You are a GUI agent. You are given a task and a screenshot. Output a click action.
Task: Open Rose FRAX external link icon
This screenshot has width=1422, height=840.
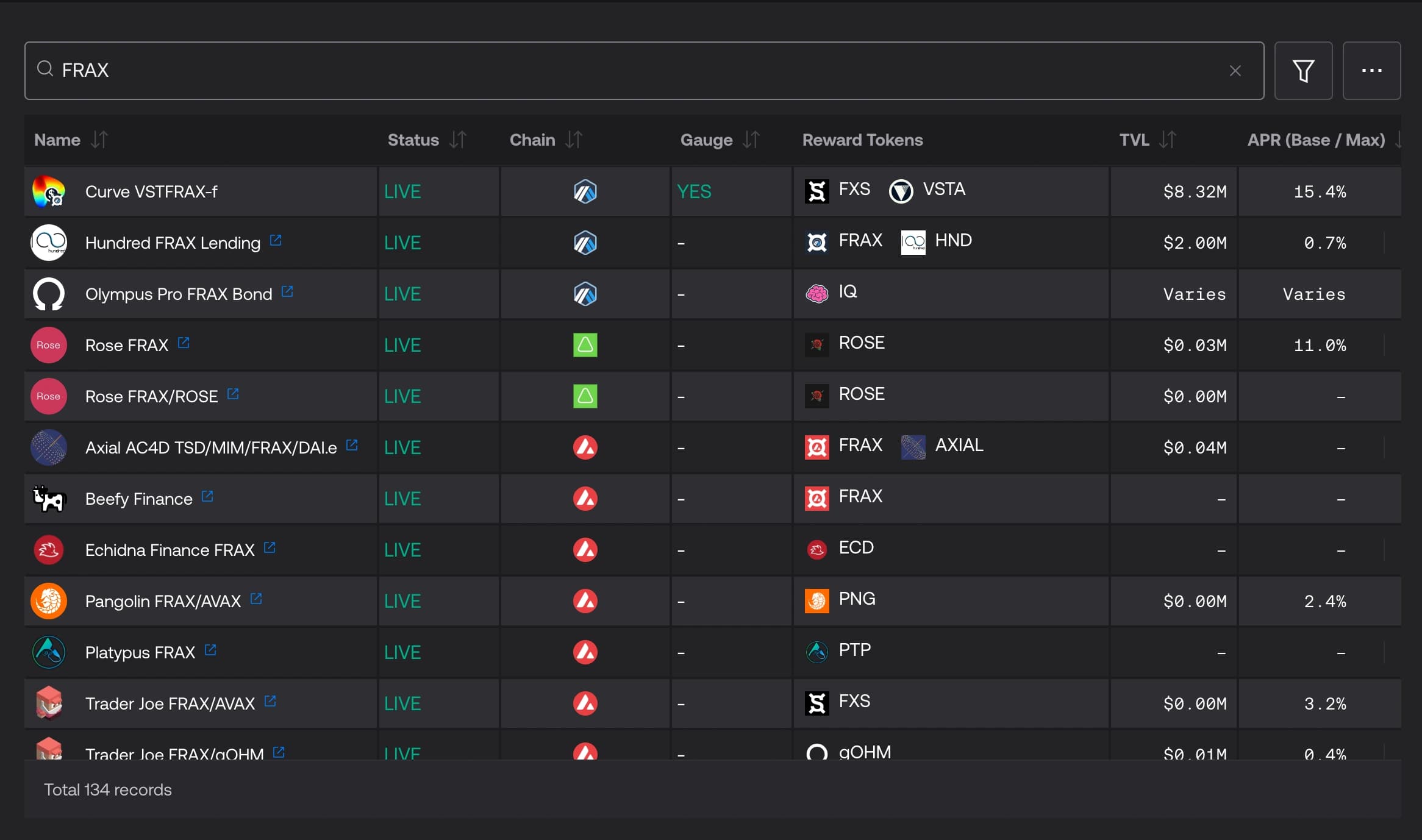pyautogui.click(x=184, y=343)
